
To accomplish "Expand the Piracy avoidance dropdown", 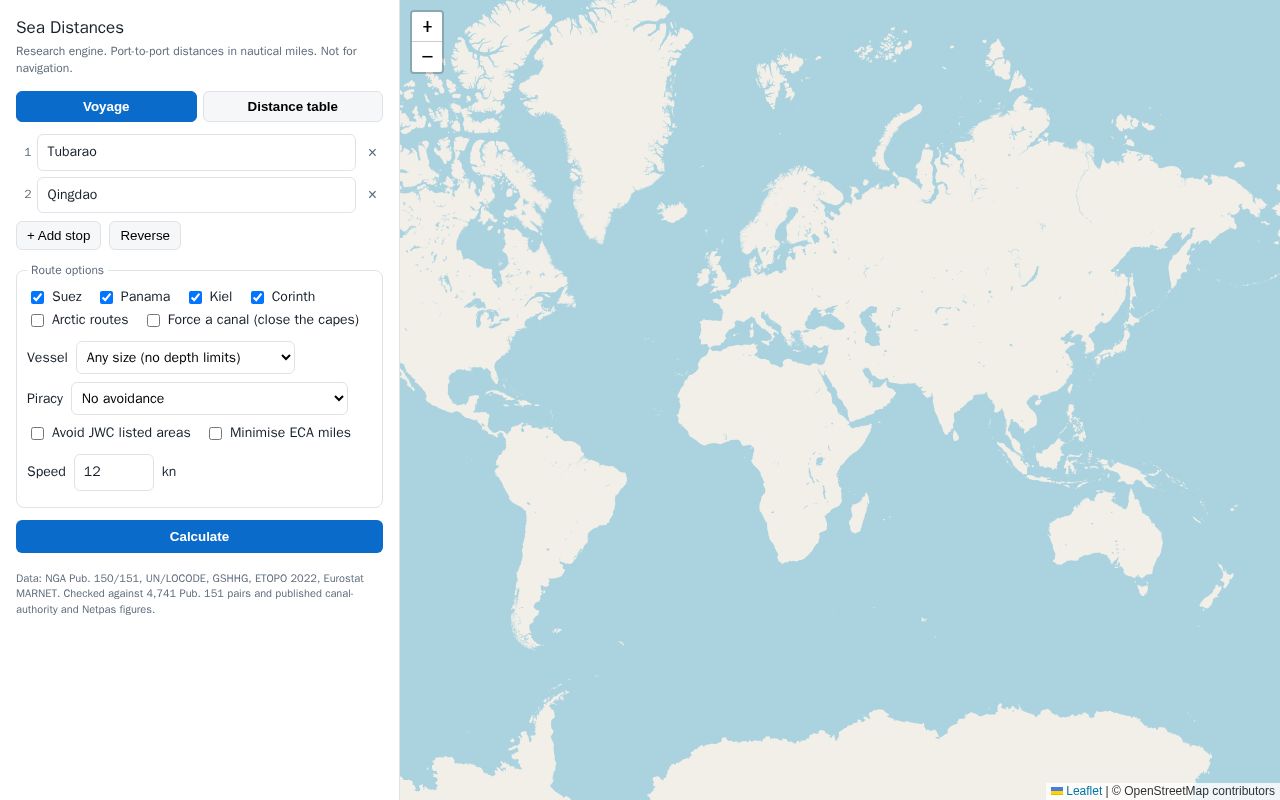I will [209, 399].
